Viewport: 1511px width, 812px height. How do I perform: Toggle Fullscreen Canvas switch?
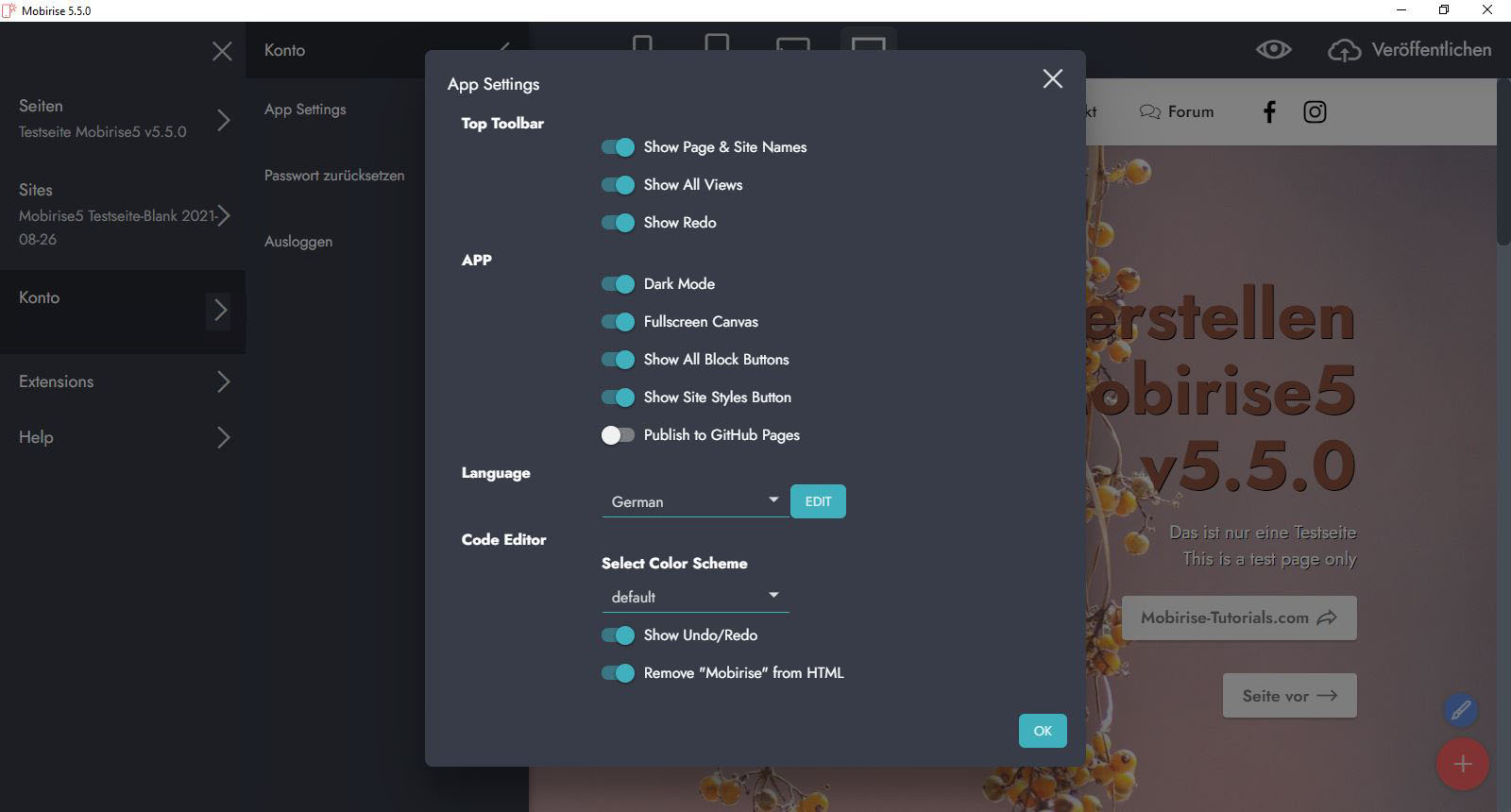point(619,322)
